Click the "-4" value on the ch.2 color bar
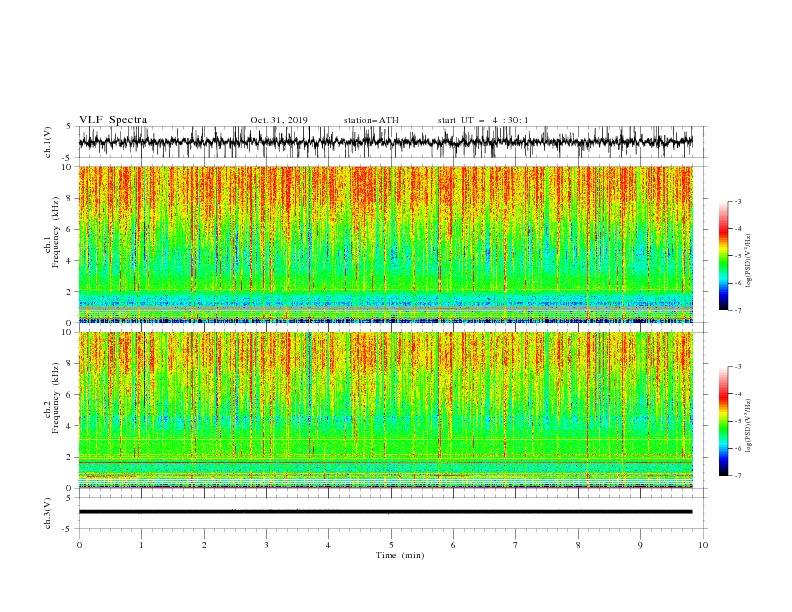This screenshot has width=792, height=612. (x=737, y=394)
